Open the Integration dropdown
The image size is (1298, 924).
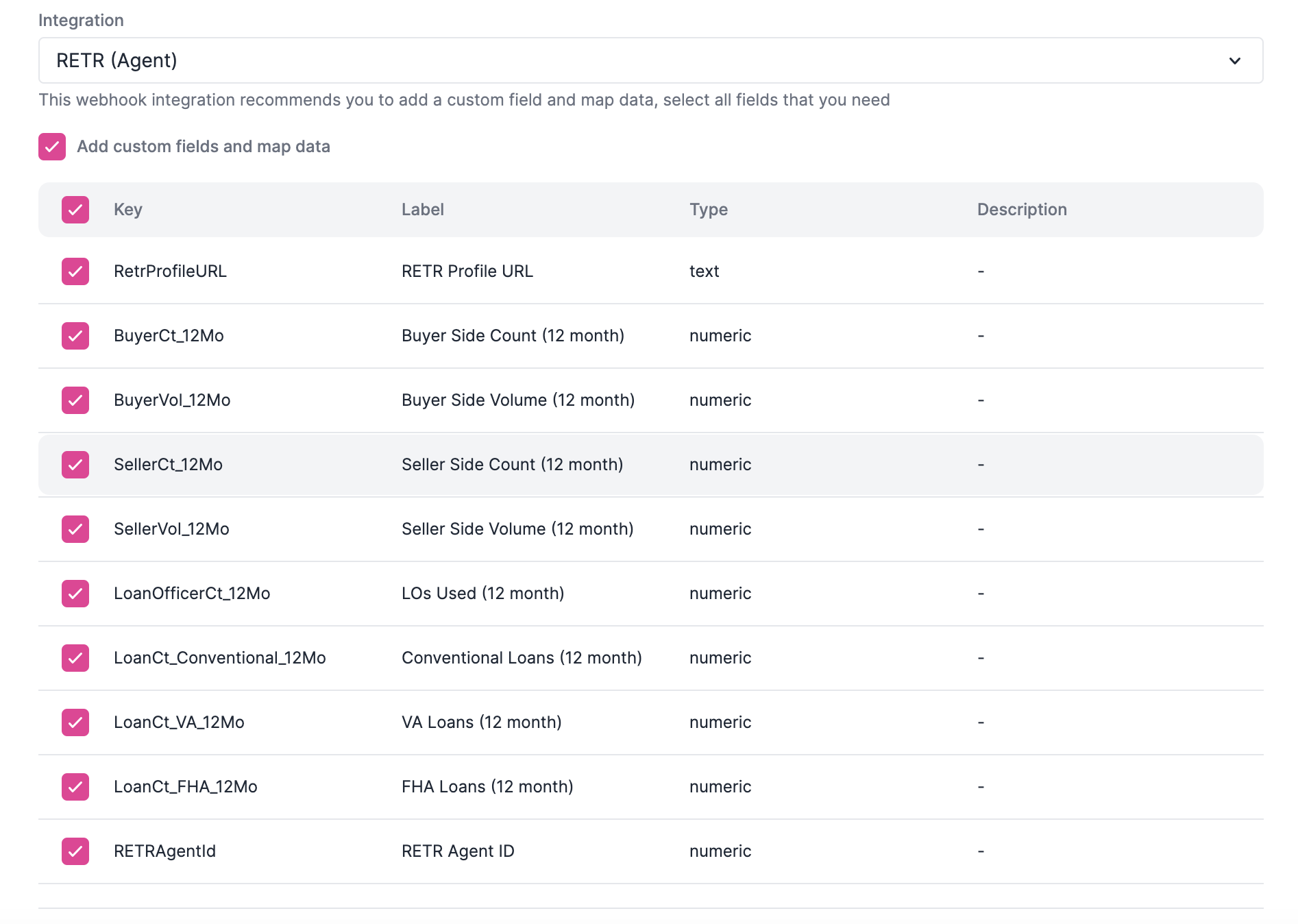[650, 60]
